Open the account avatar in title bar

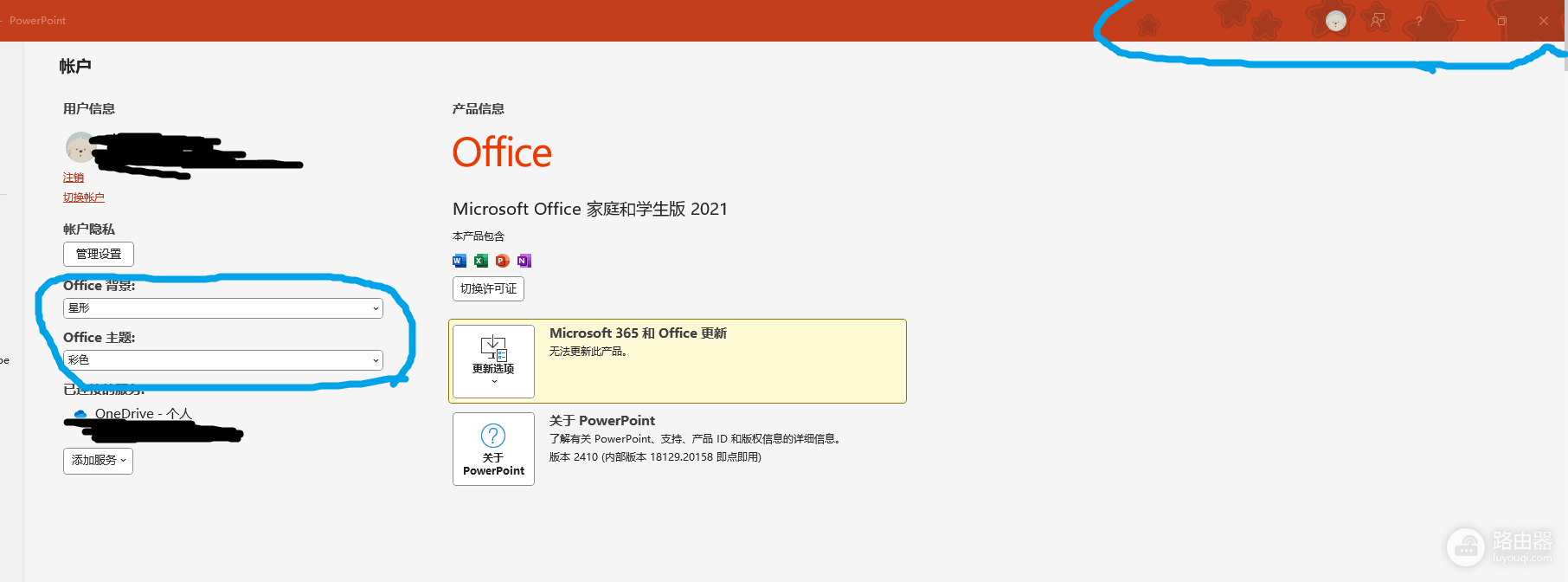point(1336,21)
